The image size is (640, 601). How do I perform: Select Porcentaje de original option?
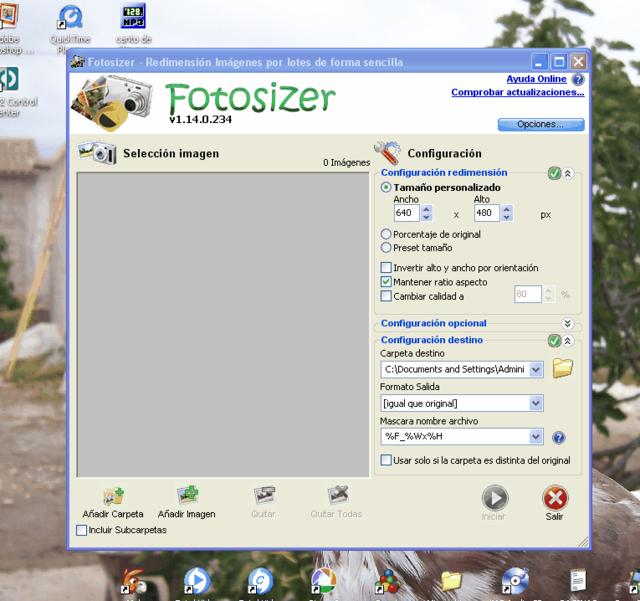(386, 234)
